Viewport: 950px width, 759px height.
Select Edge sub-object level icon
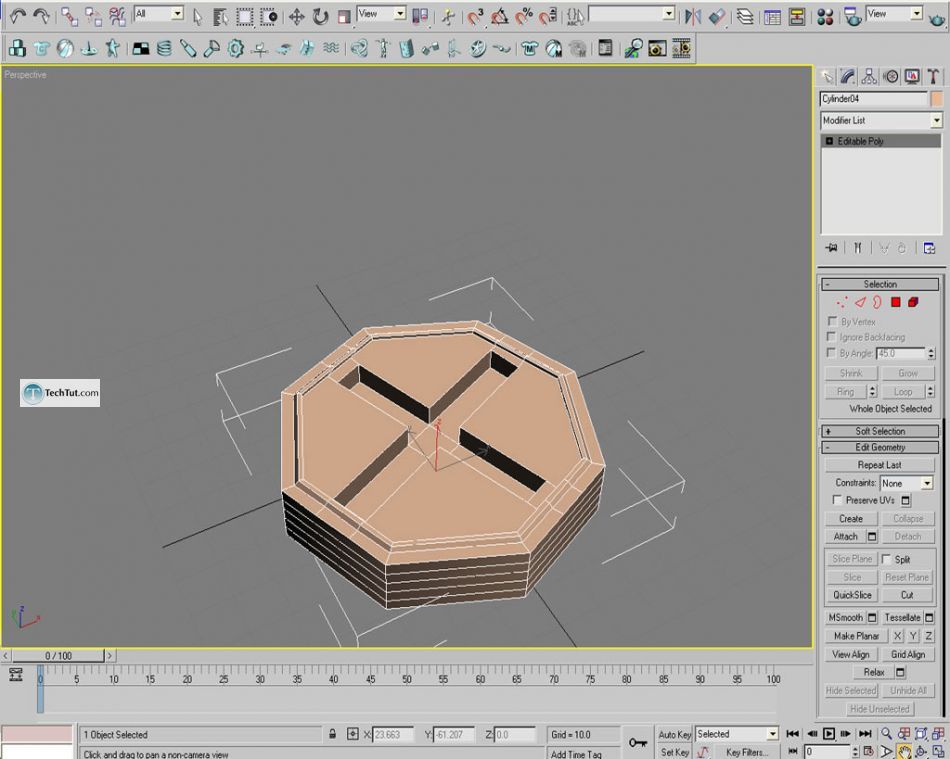[x=860, y=302]
